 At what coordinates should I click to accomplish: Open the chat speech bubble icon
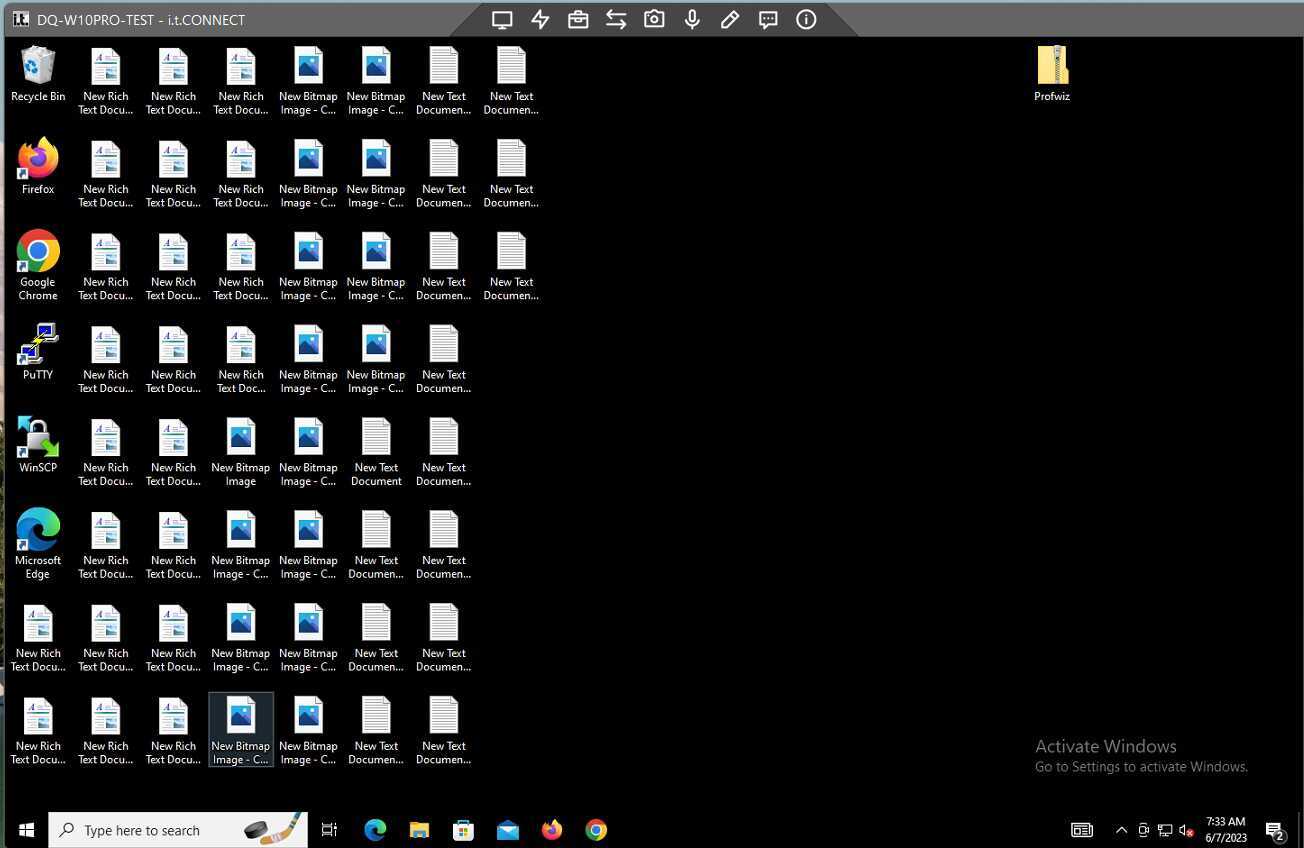[768, 20]
